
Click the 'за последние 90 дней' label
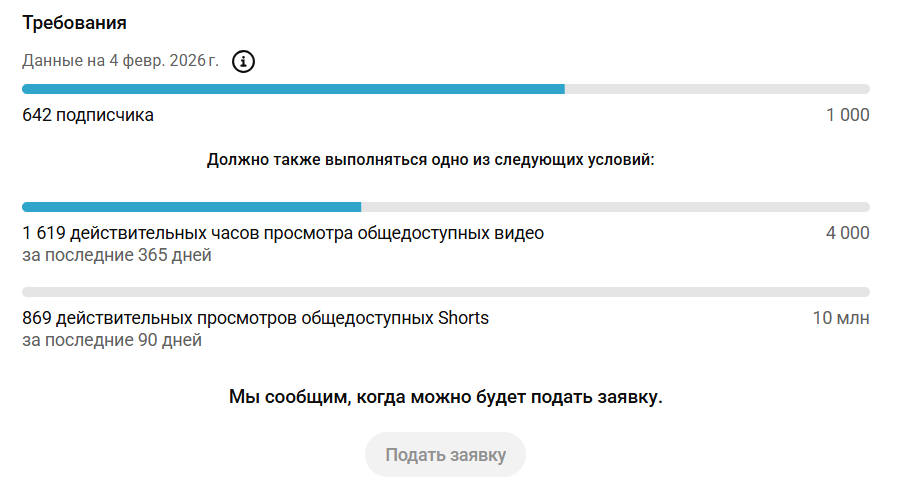(x=112, y=340)
